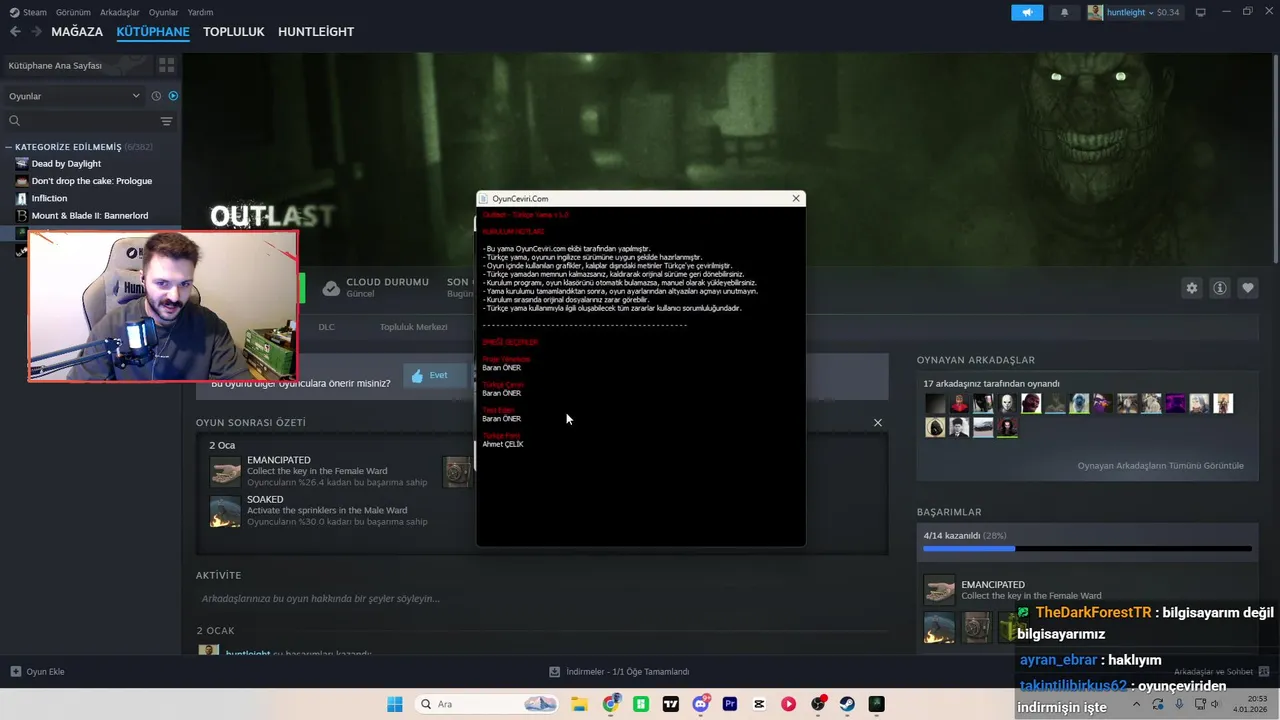Open advanced library filter options
This screenshot has height=720, width=1280.
pos(166,121)
